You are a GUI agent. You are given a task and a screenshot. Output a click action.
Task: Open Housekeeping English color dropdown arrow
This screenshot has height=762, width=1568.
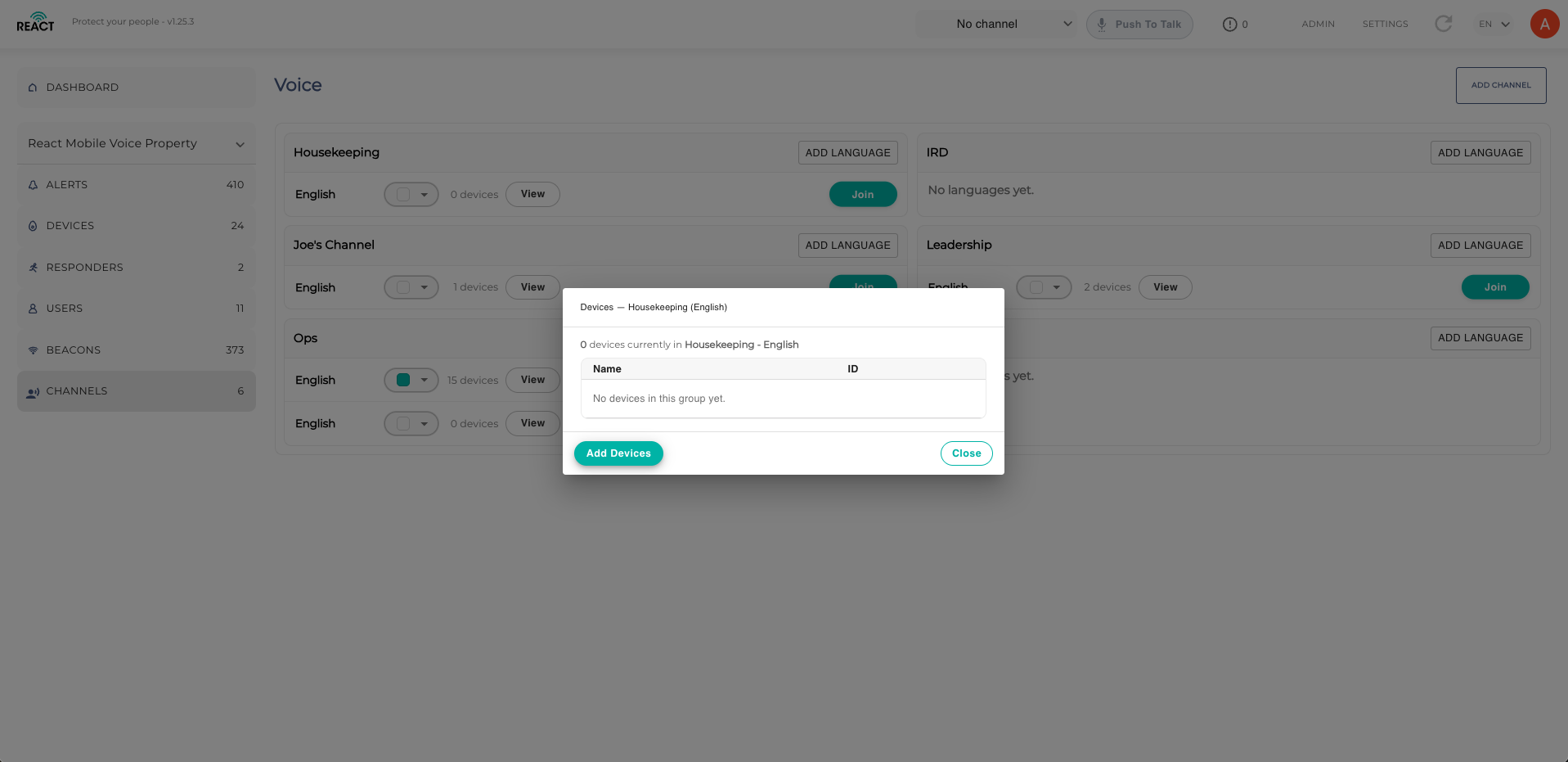point(424,195)
